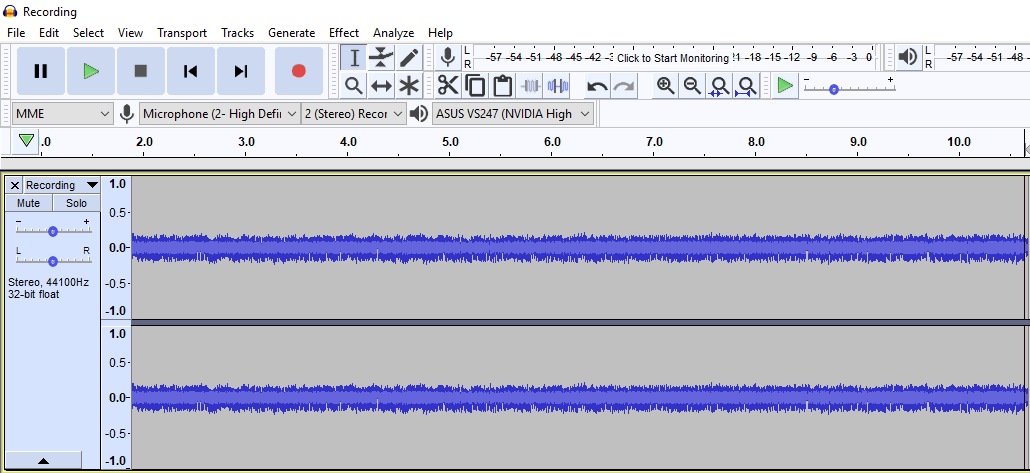Screen dimensions: 1030x473
Task: Open the 2 (Stereo) recording channels dropdown
Action: tap(353, 114)
